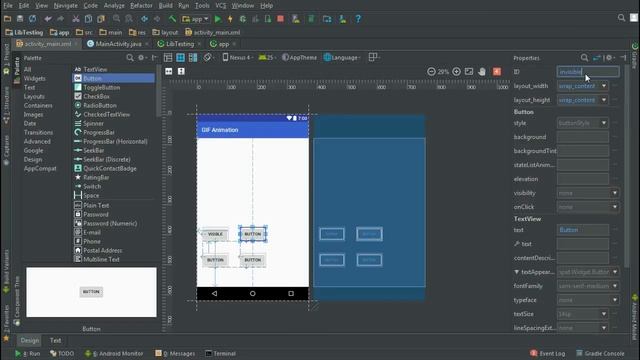Click the Debug app bug icon

[x=242, y=19]
